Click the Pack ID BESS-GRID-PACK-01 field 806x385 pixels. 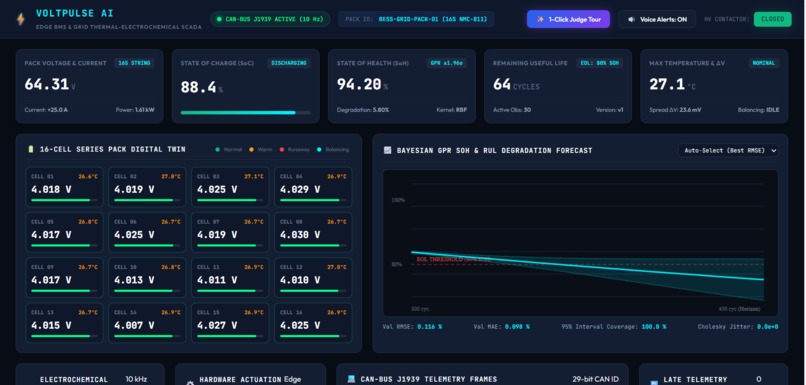416,20
